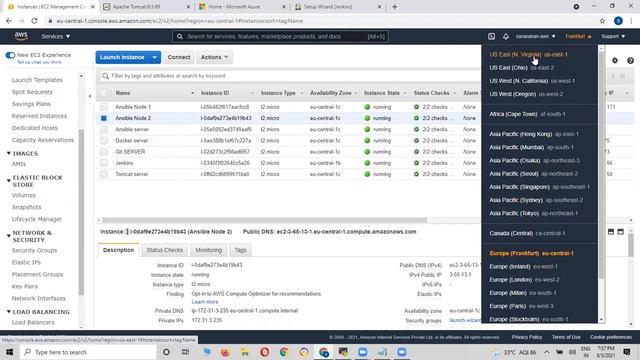Image resolution: width=640 pixels, height=360 pixels.
Task: Select the Git SERVER checkbox
Action: [104, 152]
